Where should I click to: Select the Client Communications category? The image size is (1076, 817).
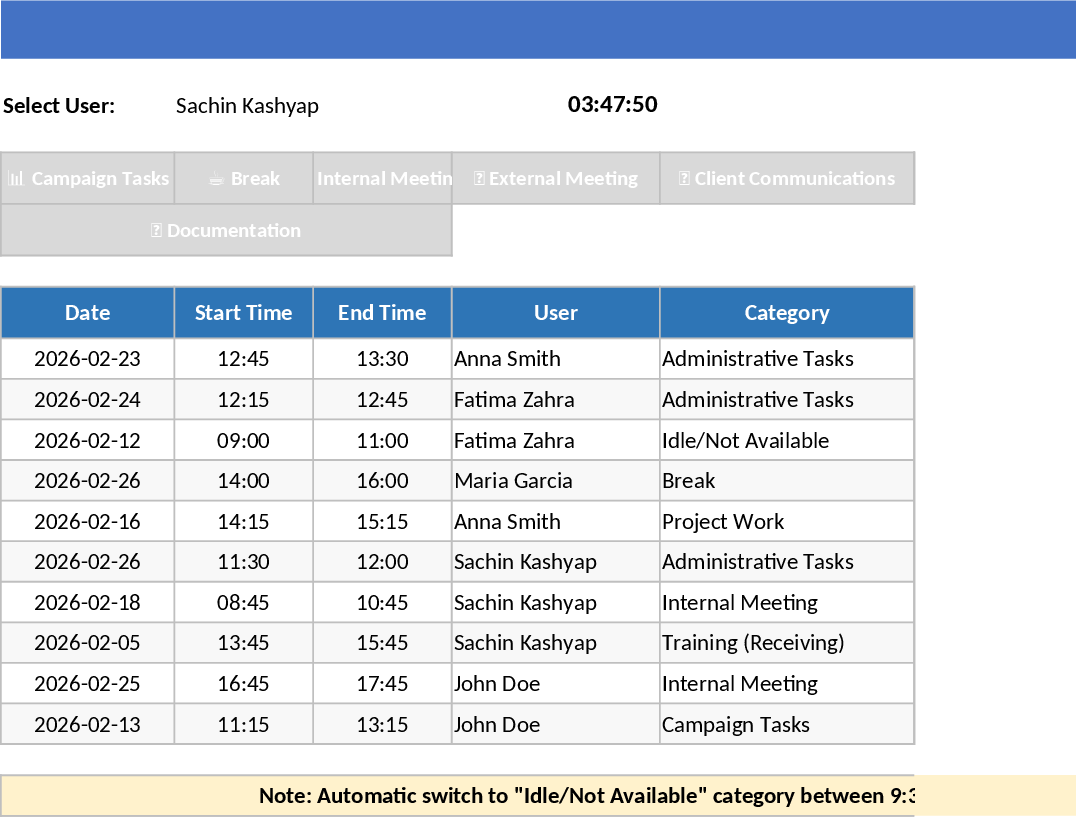tap(787, 178)
